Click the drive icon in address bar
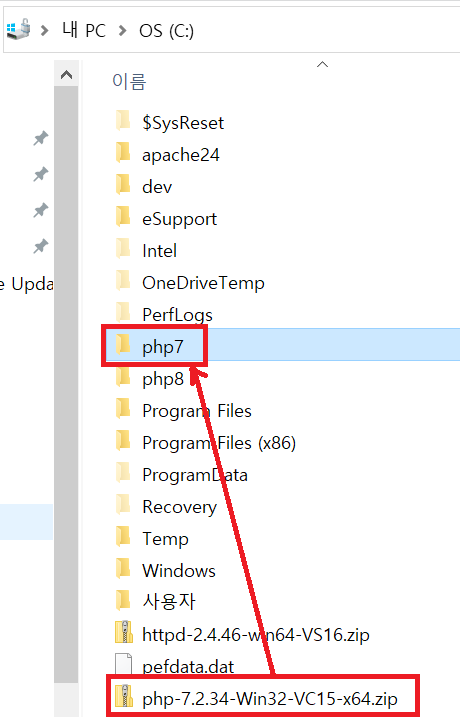 (x=18, y=29)
